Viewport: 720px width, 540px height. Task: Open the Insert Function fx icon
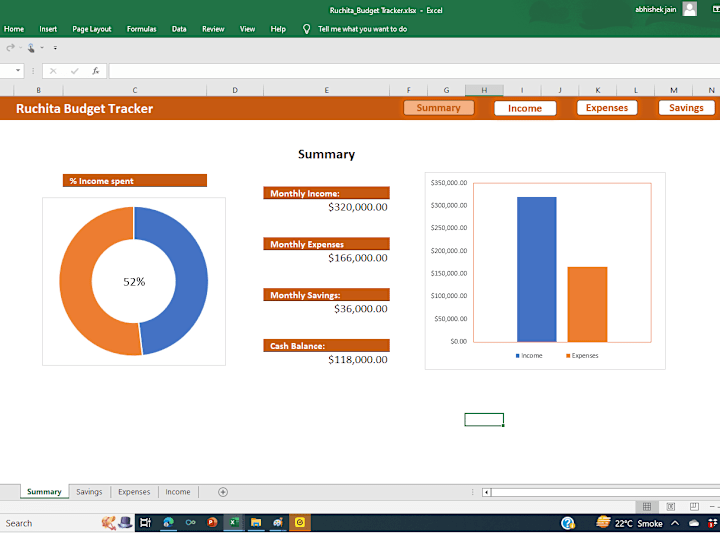click(x=96, y=71)
